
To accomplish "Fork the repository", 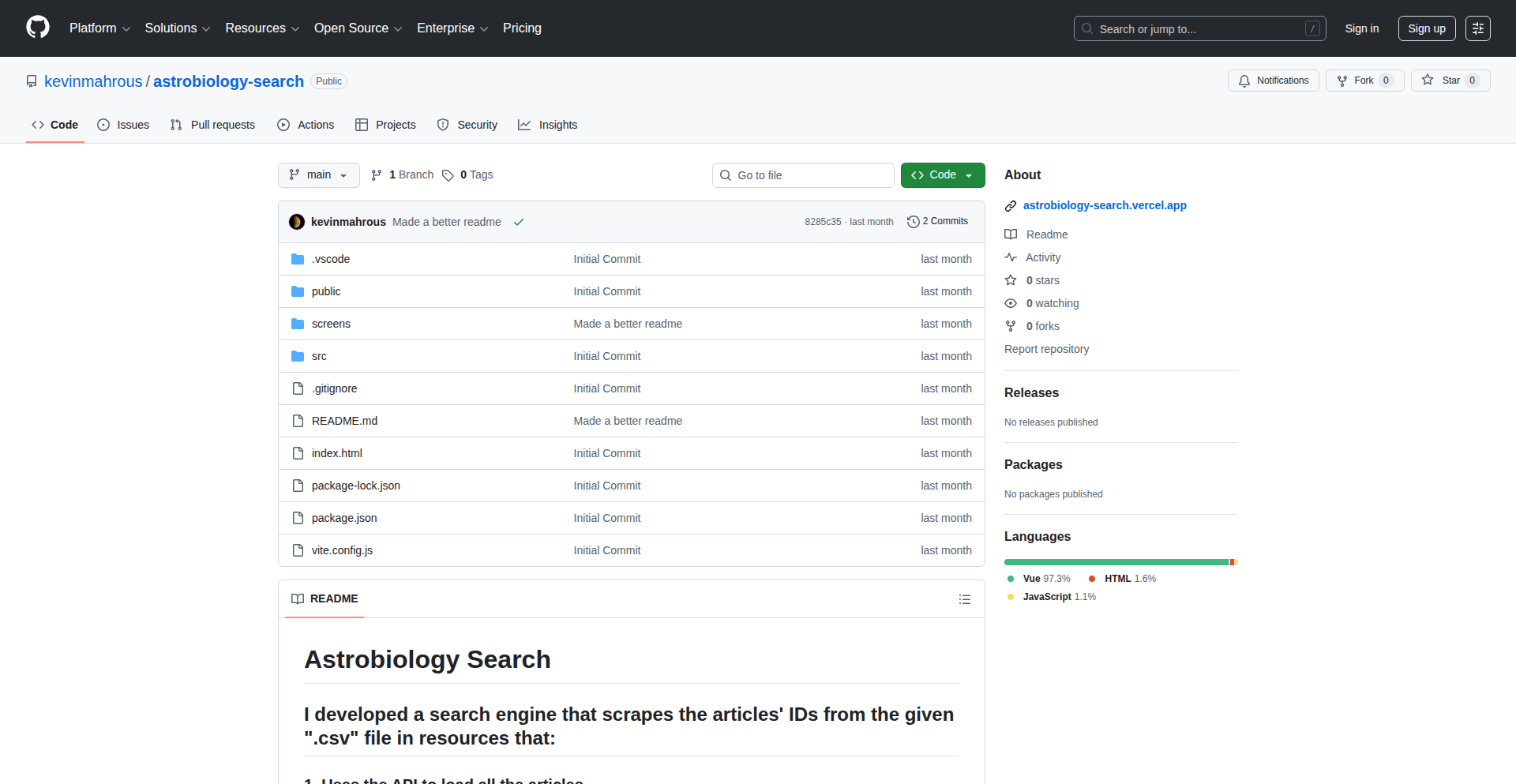I will (x=1364, y=80).
